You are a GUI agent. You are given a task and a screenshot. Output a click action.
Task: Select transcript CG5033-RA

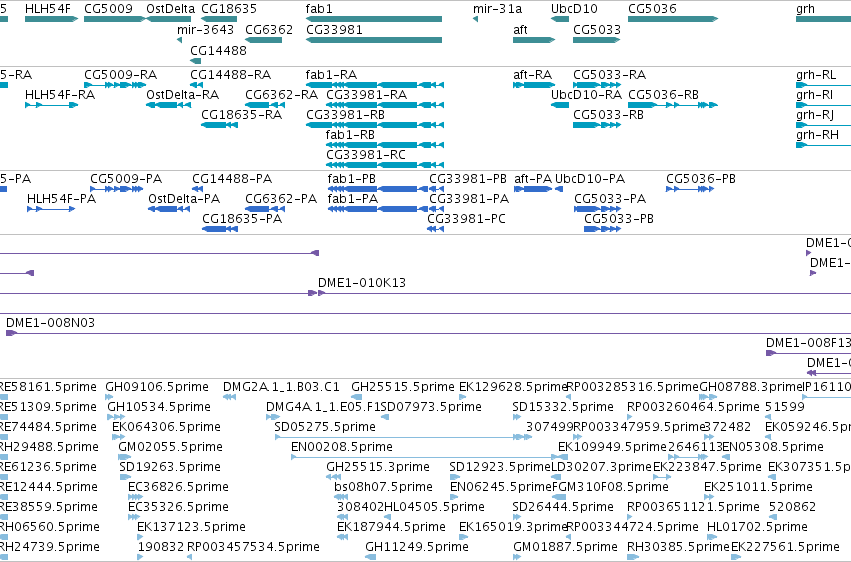(609, 74)
